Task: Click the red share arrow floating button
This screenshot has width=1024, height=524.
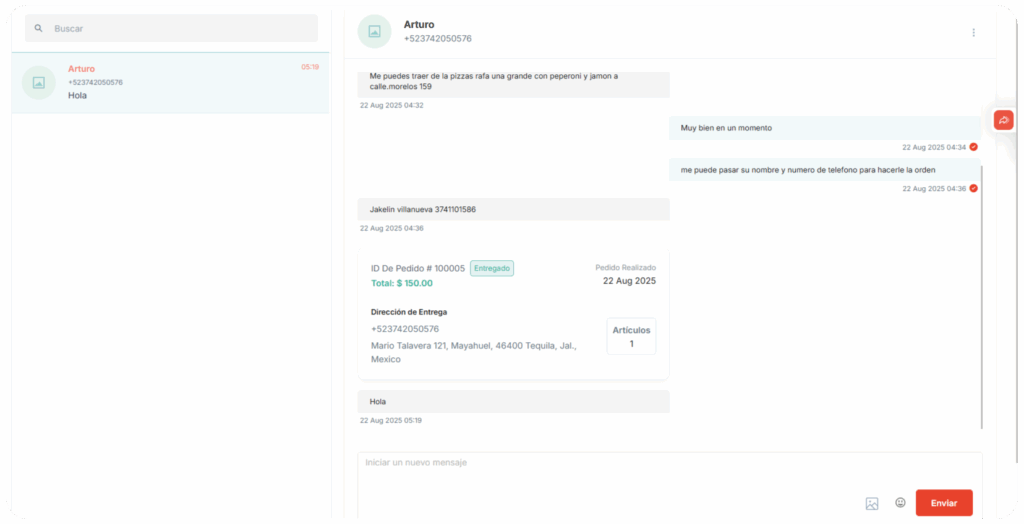Action: point(1003,120)
